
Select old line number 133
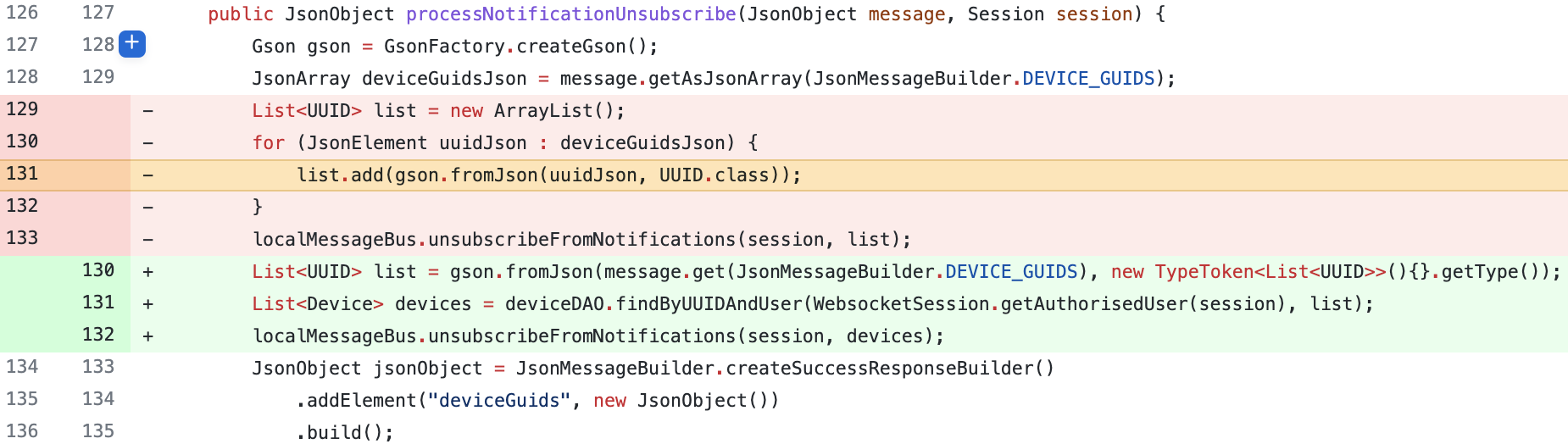click(x=22, y=238)
